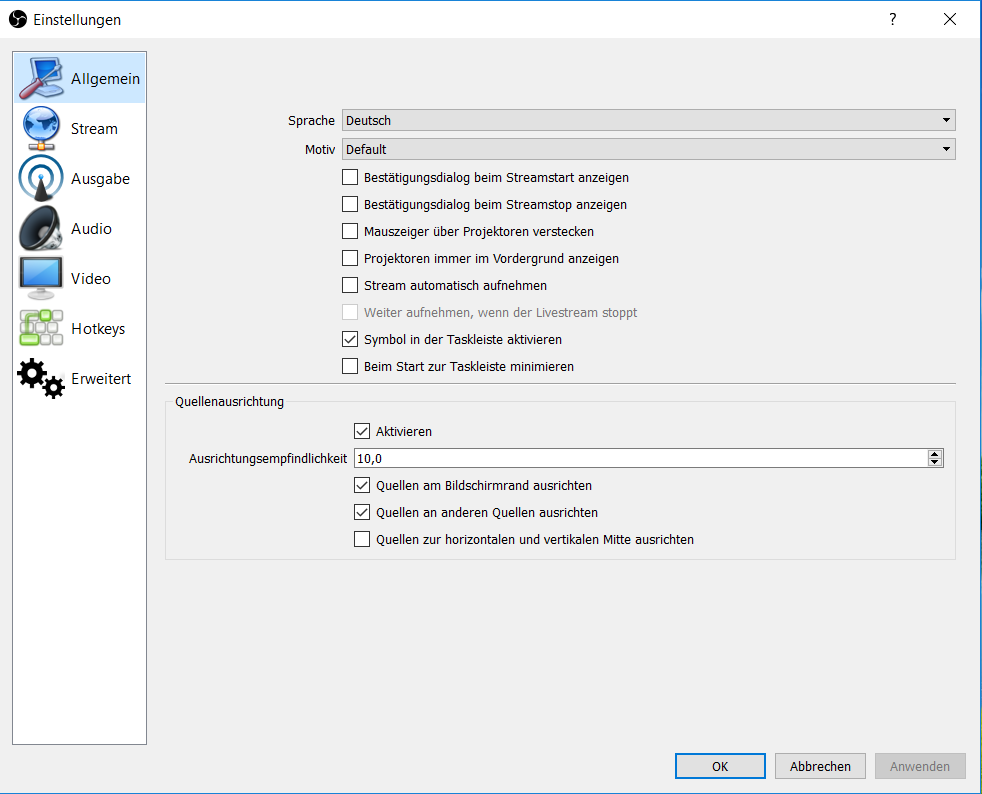Expand the Motiv dropdown set to Default
The image size is (982, 794).
(648, 149)
